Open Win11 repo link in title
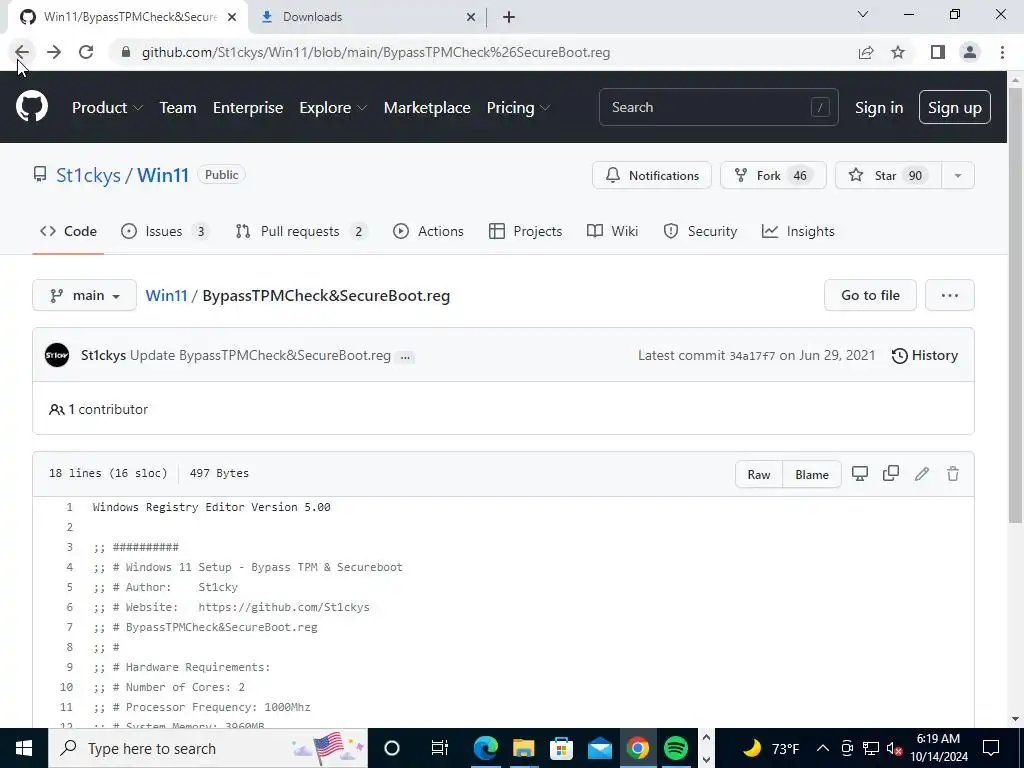The height and width of the screenshot is (768, 1024). [163, 175]
